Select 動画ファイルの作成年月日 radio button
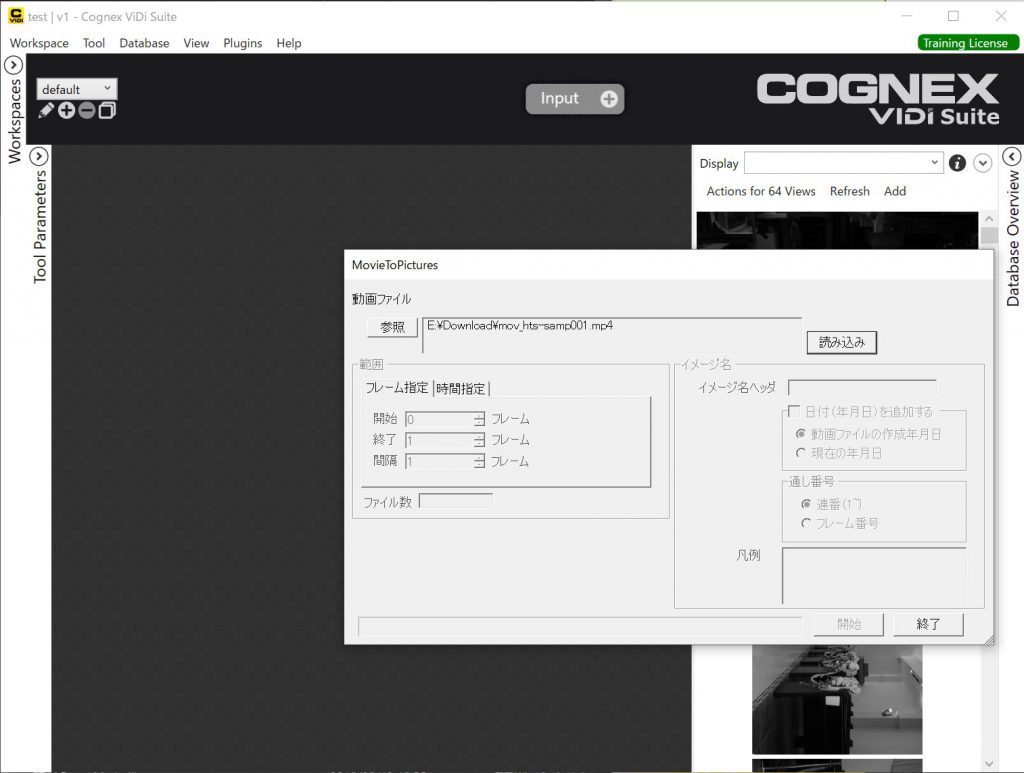This screenshot has width=1024, height=773. pos(801,434)
